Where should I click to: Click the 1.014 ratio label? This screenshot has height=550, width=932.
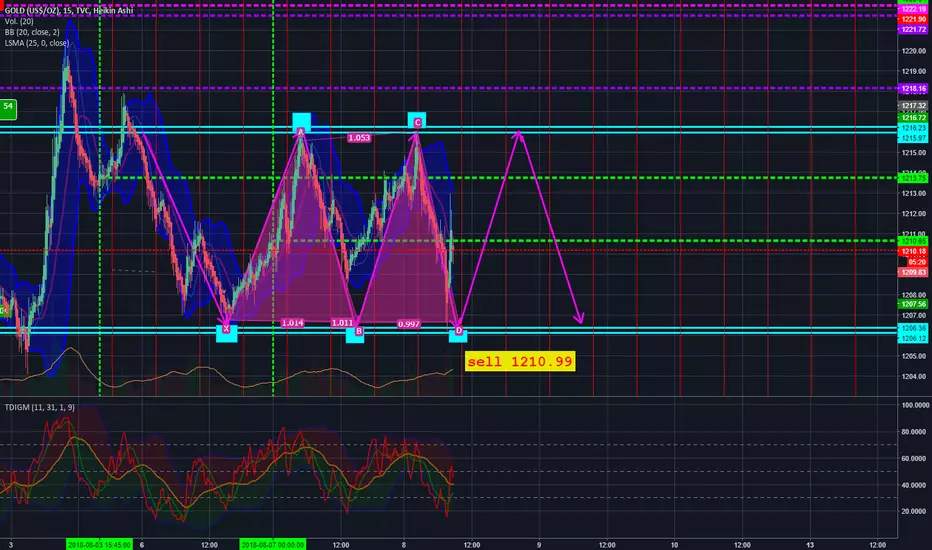point(292,323)
